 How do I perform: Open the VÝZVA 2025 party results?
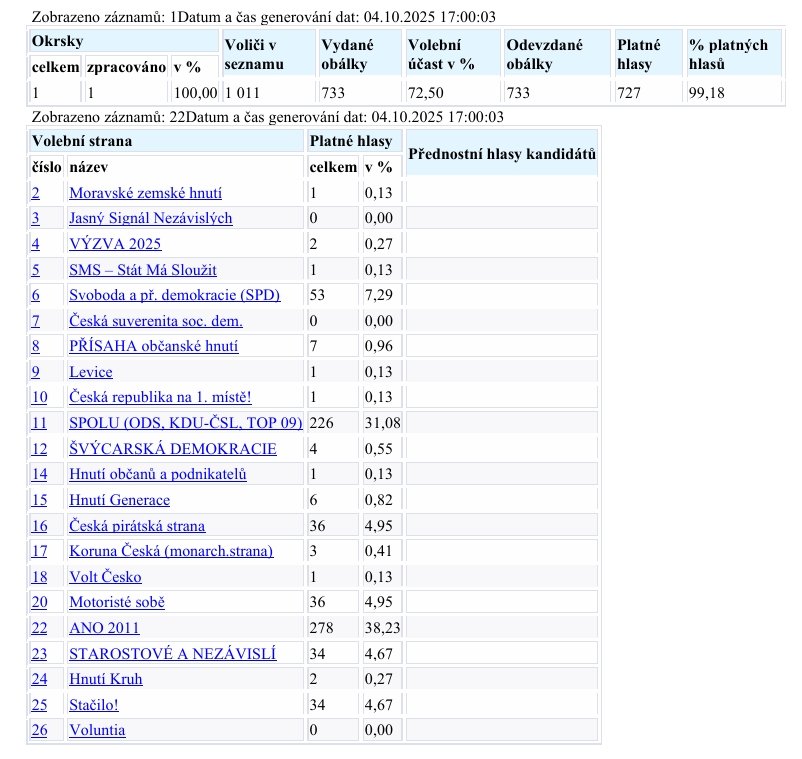pos(114,244)
